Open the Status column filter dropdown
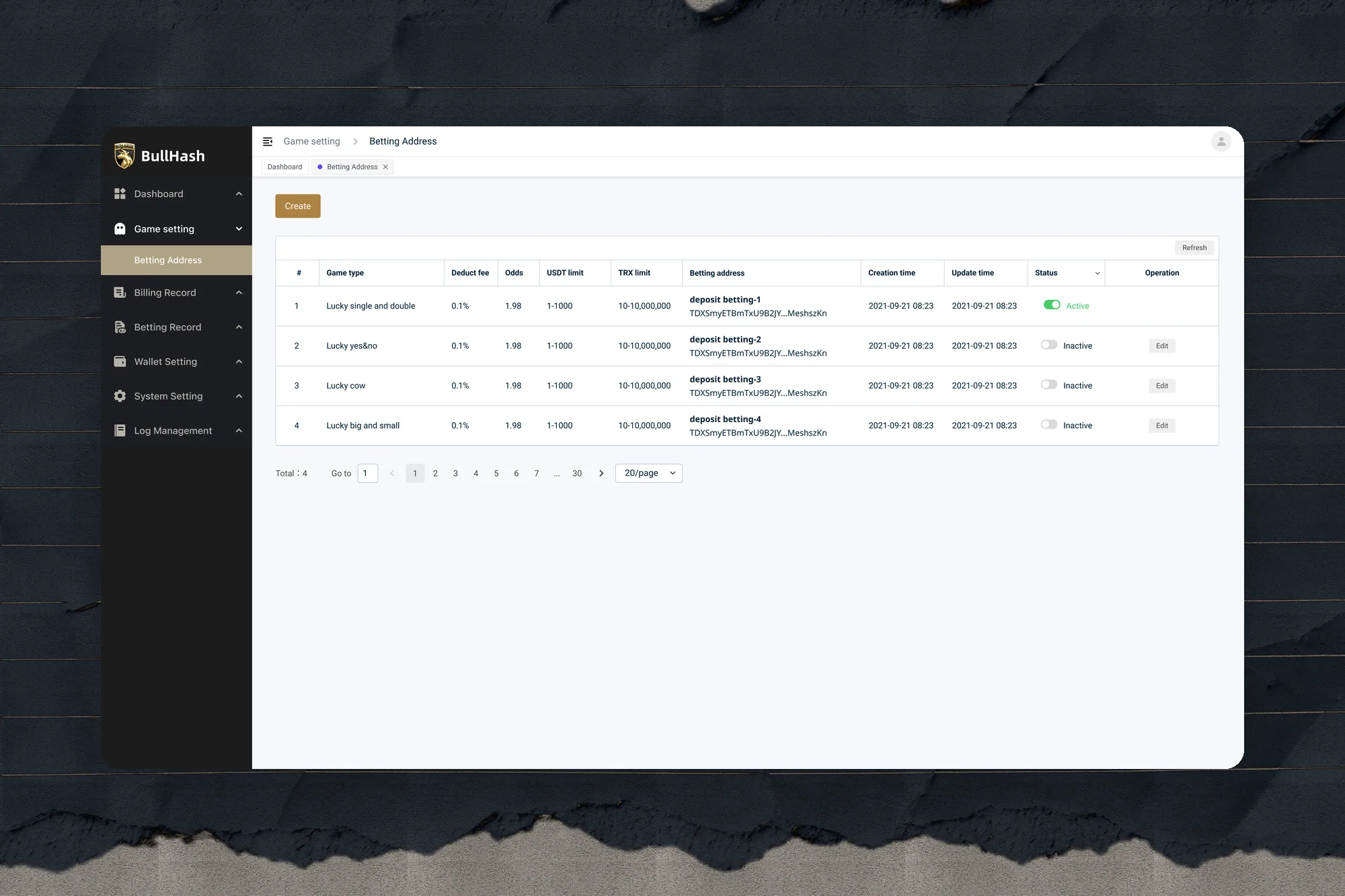This screenshot has width=1345, height=896. [1098, 273]
